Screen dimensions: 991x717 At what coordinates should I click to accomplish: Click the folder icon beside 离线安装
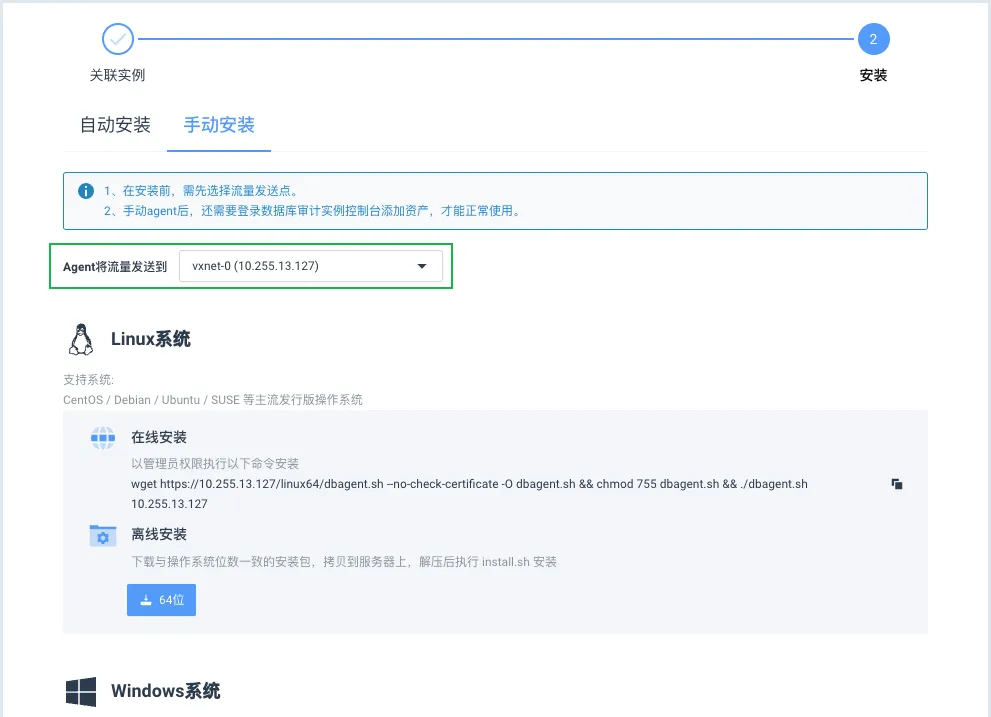point(103,536)
